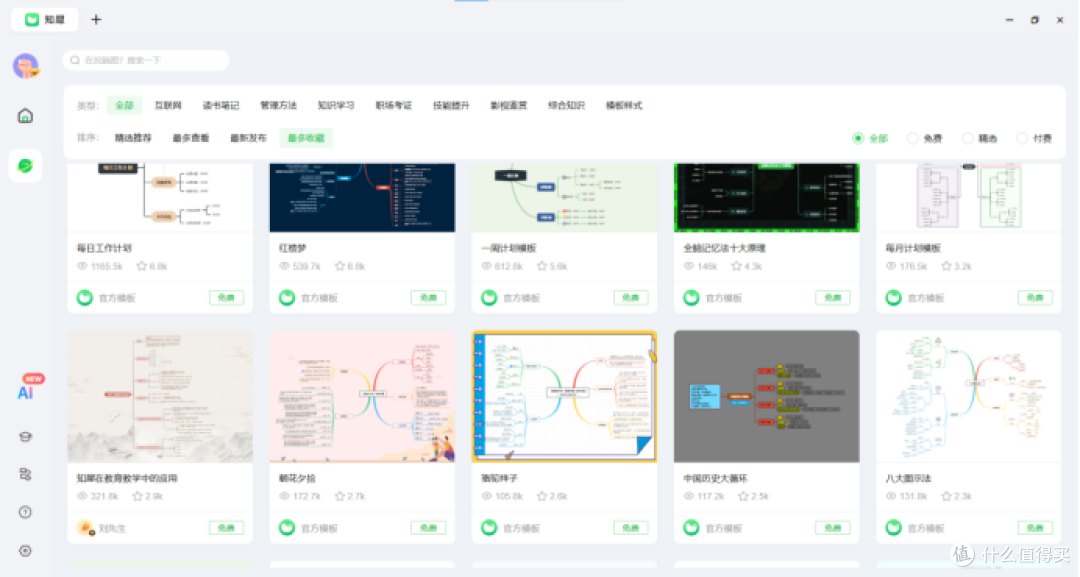
Task: Select the 免费 radio filter
Action: [913, 138]
